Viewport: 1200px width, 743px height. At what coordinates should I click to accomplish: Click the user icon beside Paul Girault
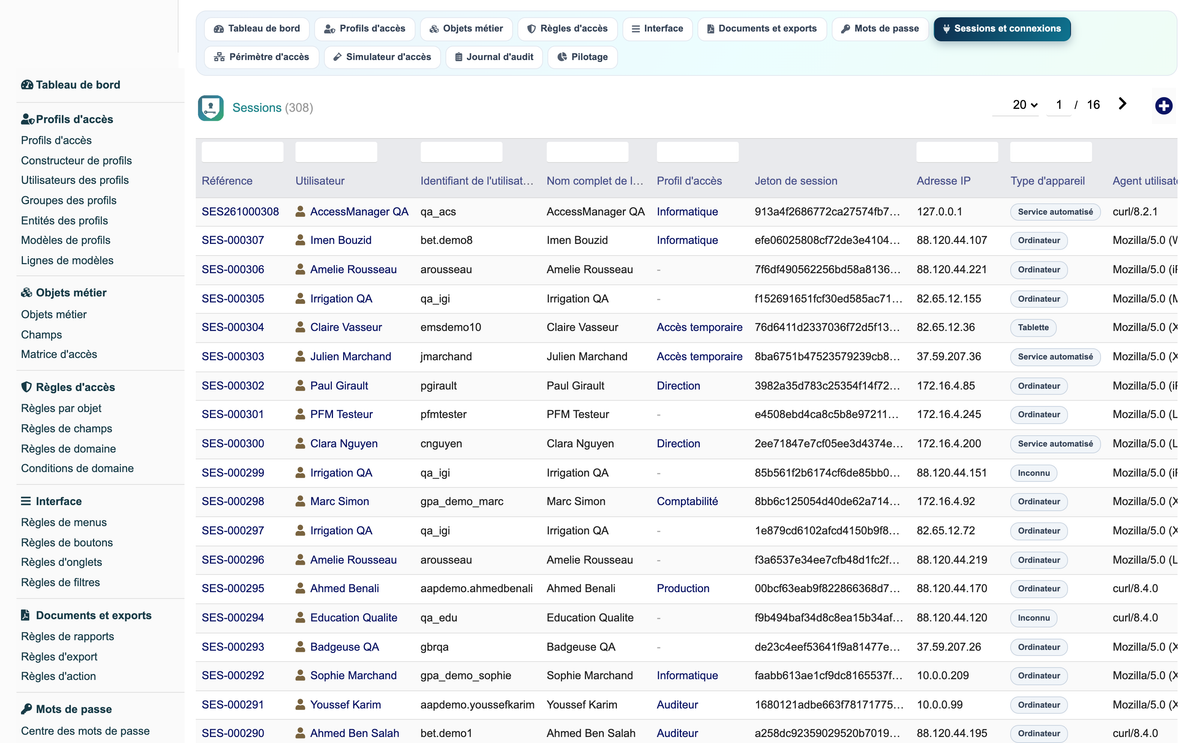300,385
